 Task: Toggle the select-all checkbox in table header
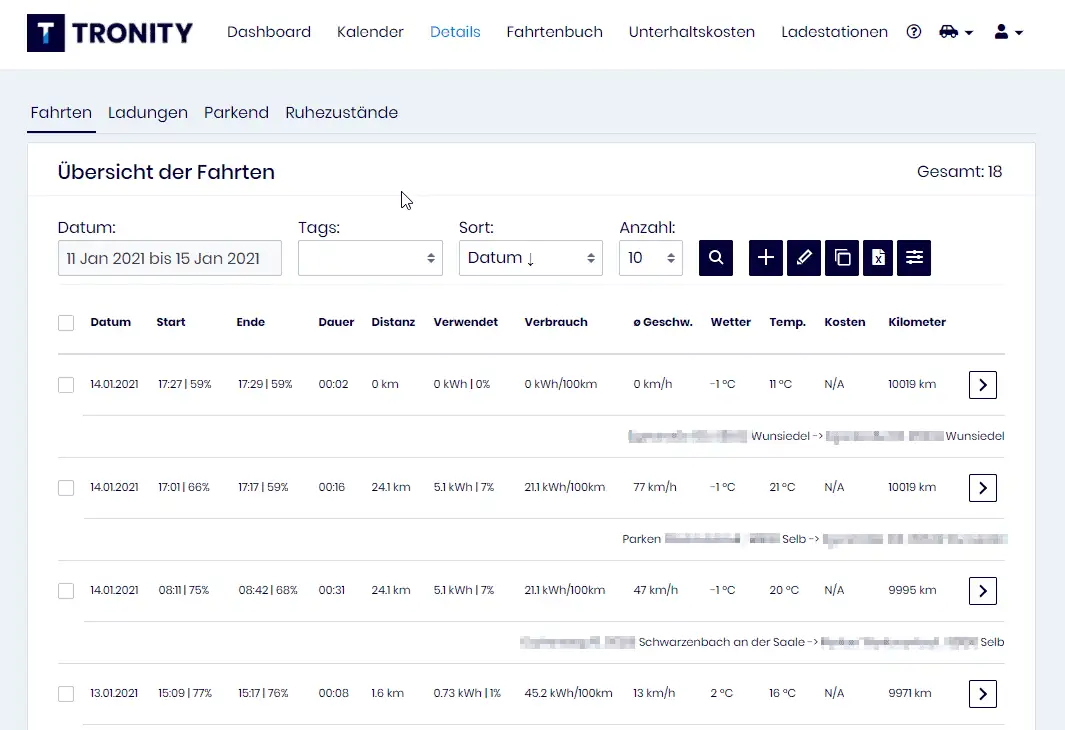66,323
